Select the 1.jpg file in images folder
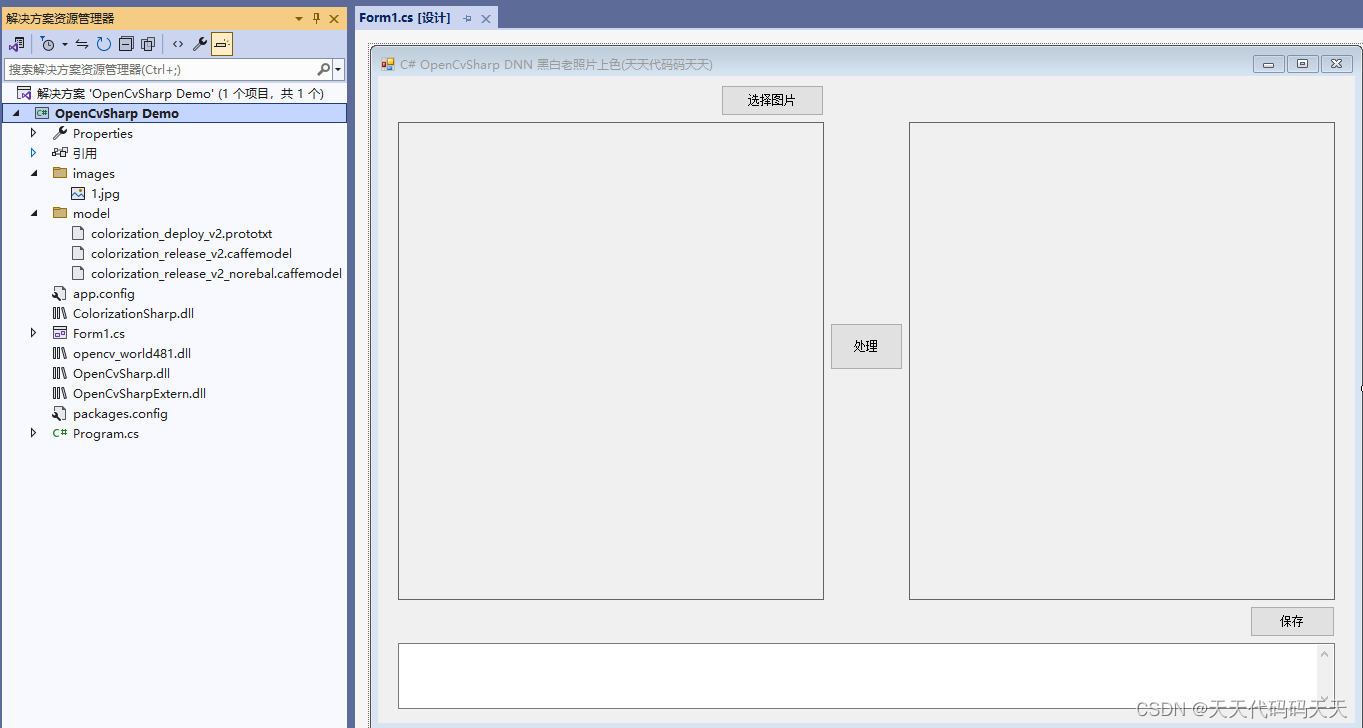 click(107, 193)
